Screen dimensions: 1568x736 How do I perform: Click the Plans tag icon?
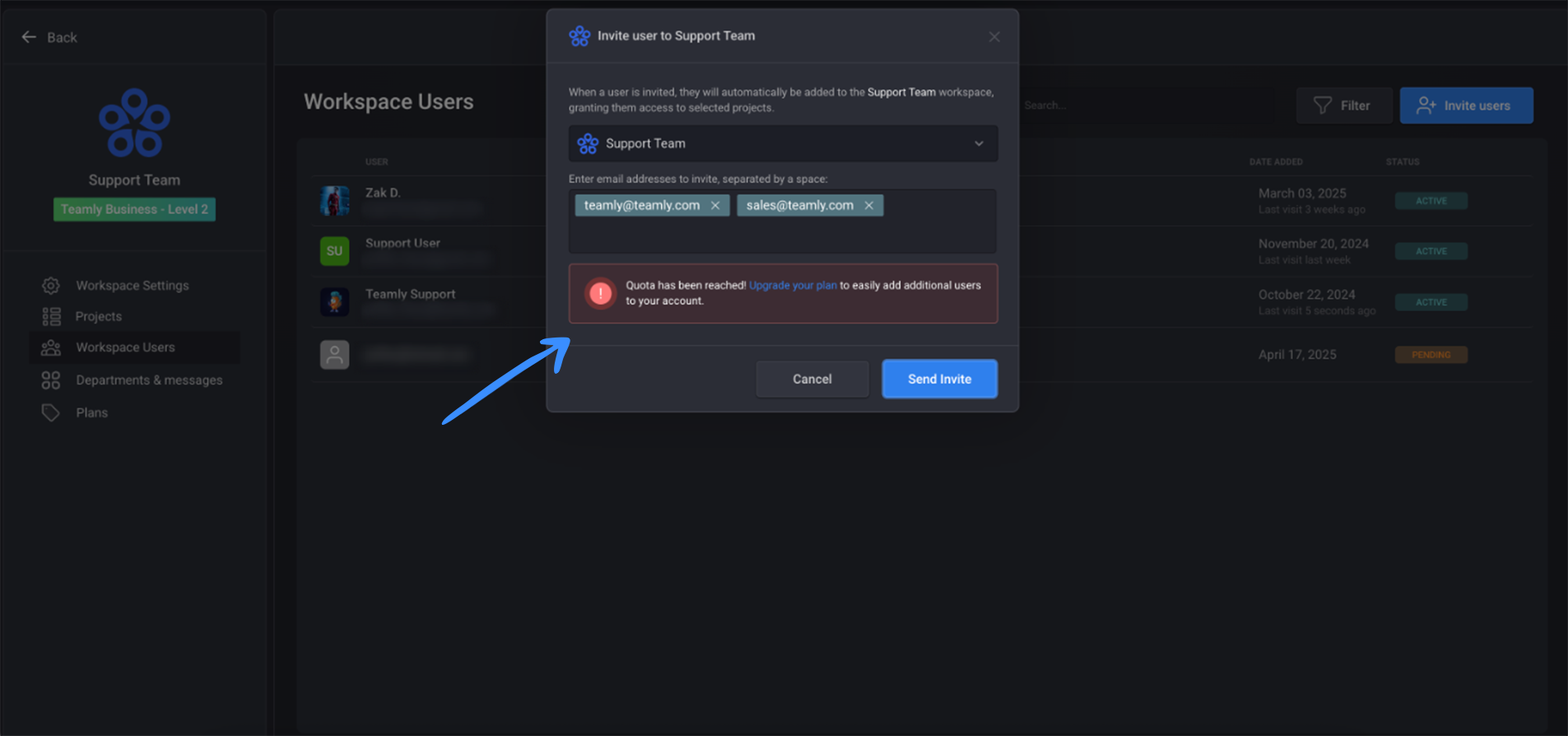coord(51,412)
